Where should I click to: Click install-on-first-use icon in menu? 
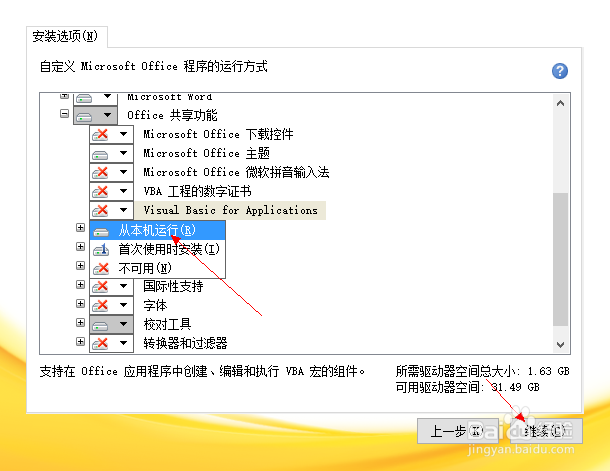pos(101,250)
